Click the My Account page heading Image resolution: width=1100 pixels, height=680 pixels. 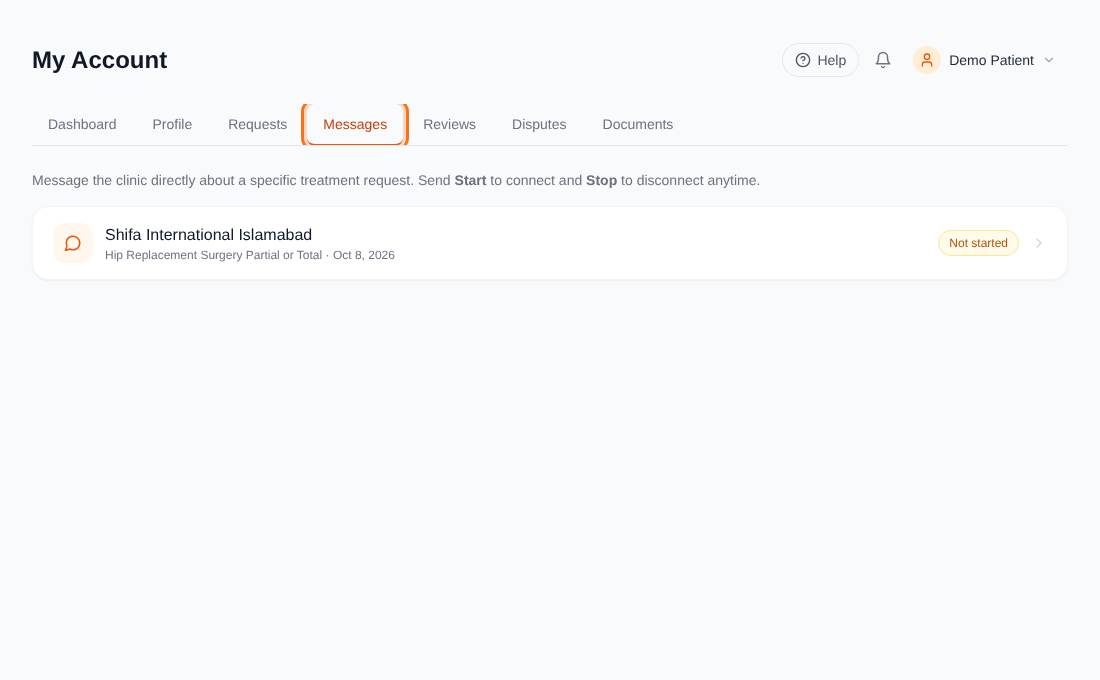(100, 60)
